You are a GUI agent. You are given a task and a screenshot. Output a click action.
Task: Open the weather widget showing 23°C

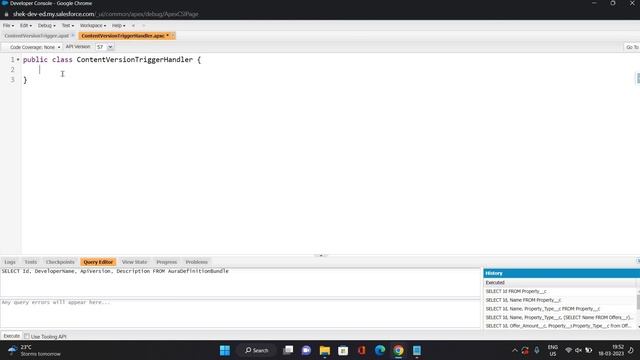pos(35,350)
